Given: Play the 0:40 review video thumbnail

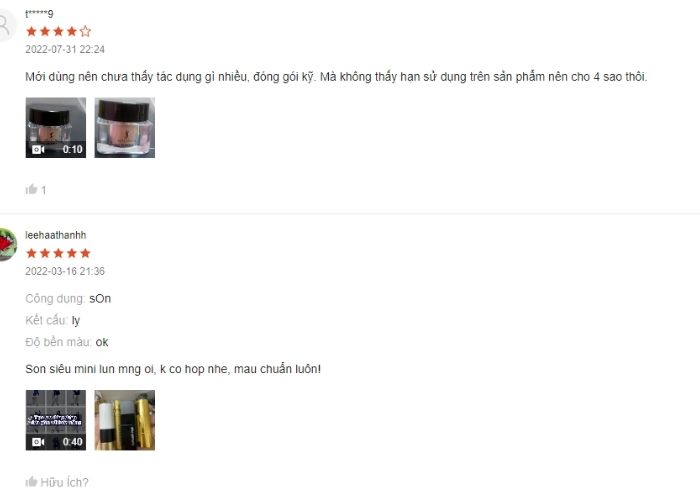Looking at the screenshot, I should coord(56,420).
